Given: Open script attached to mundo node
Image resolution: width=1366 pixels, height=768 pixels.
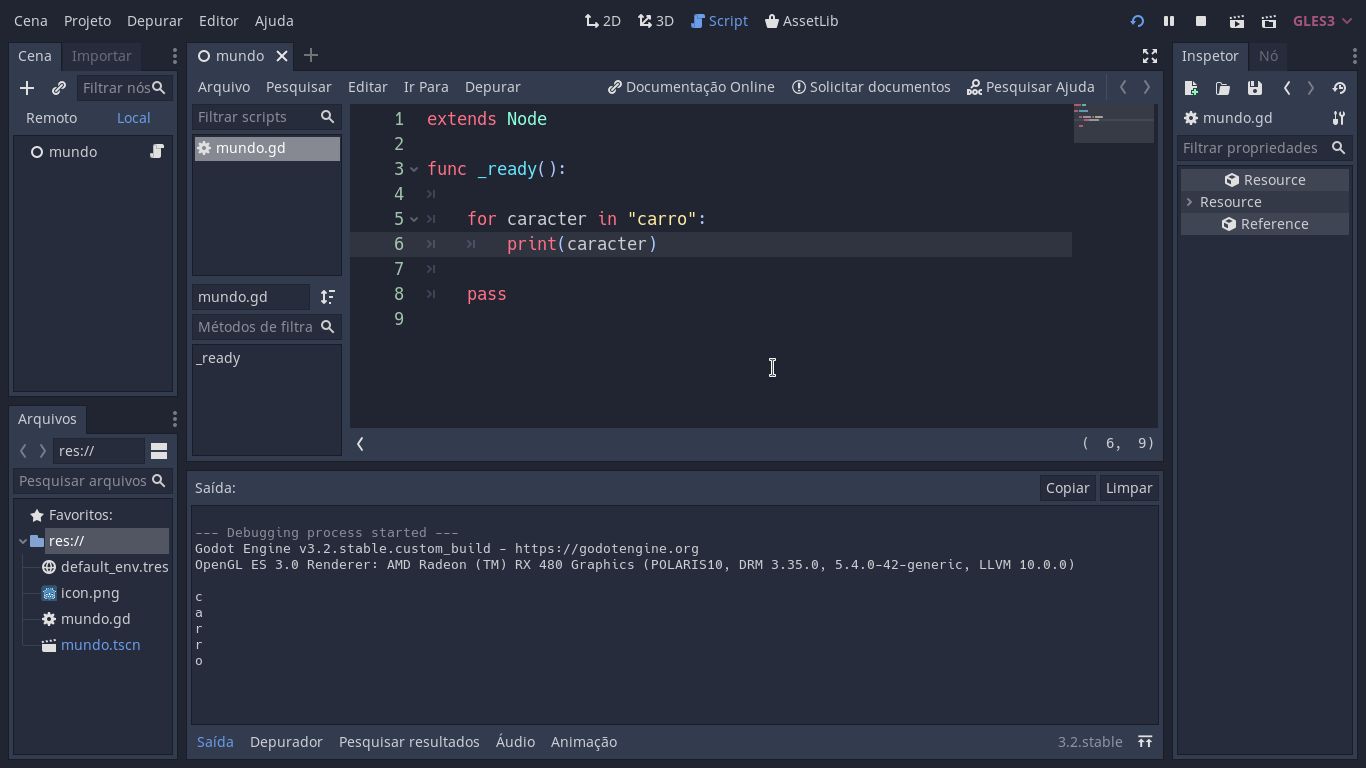Looking at the screenshot, I should click(x=157, y=151).
